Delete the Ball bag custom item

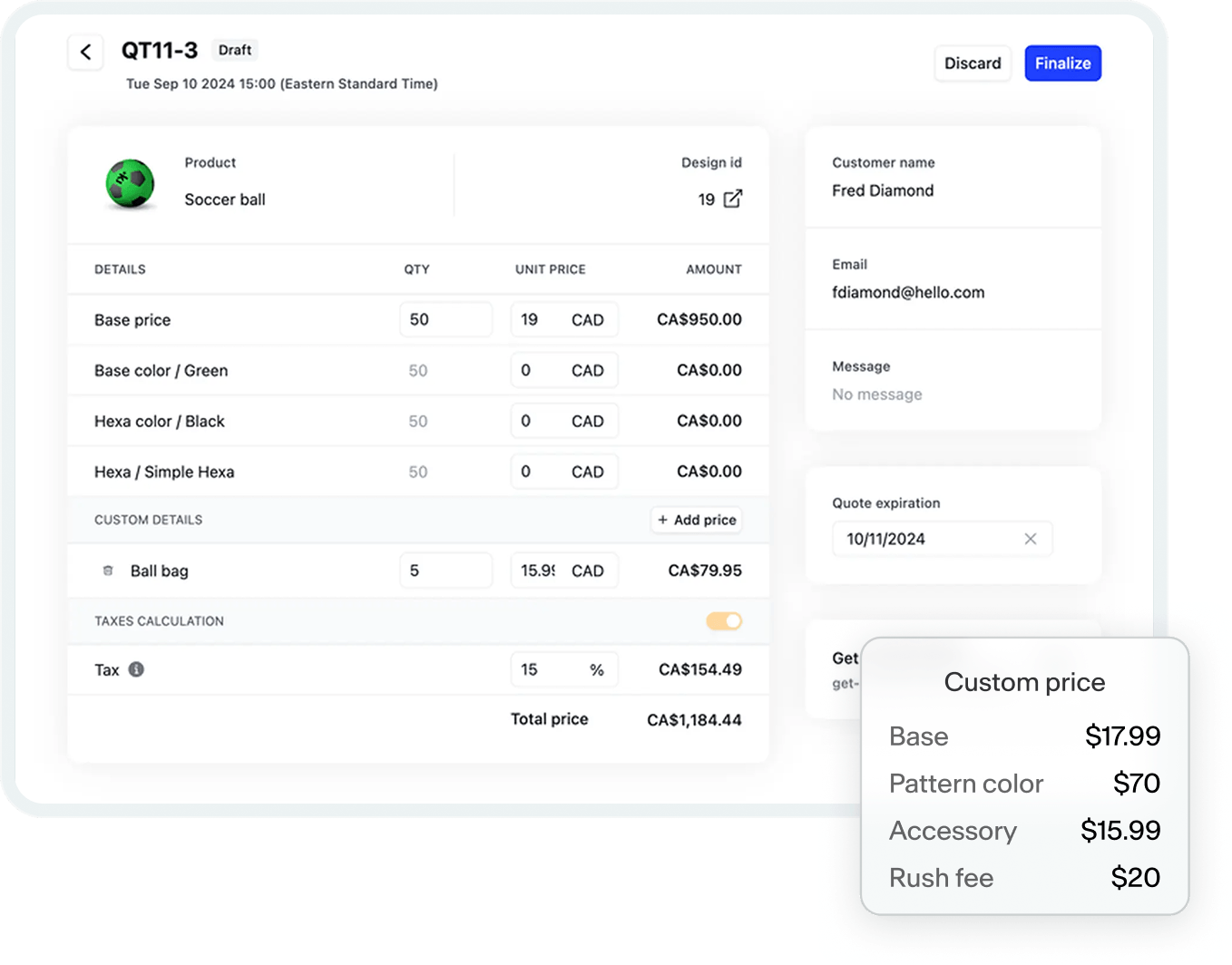point(108,570)
